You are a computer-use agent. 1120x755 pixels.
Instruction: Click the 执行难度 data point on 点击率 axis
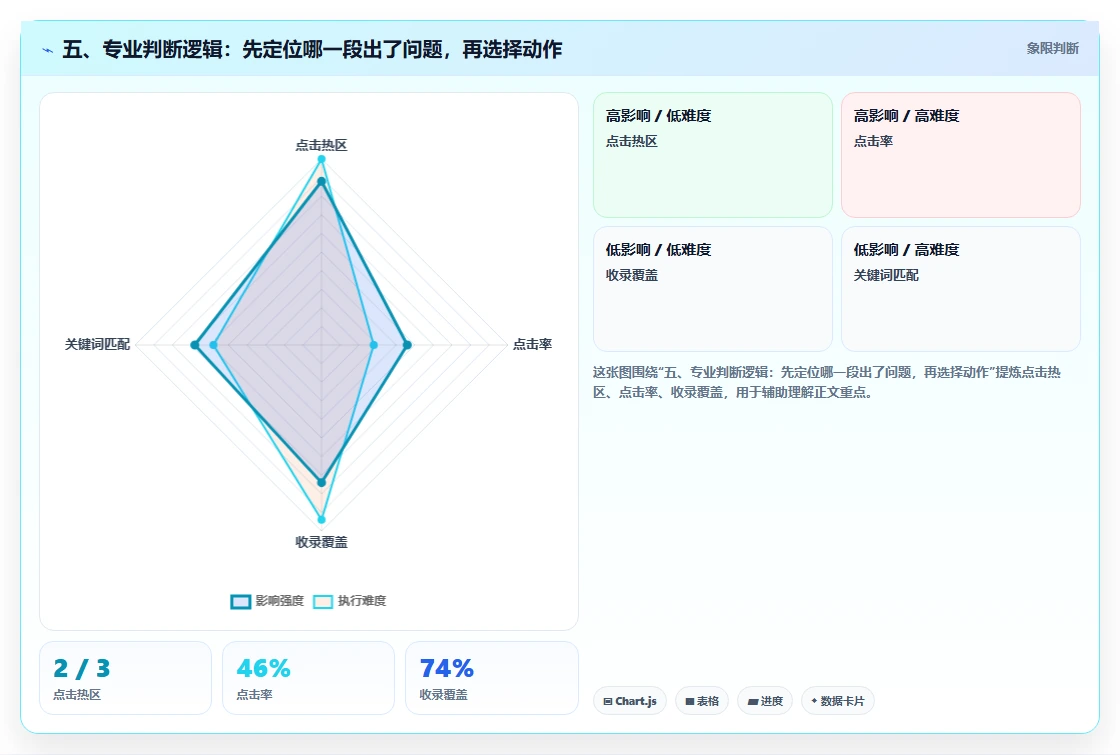(x=374, y=345)
